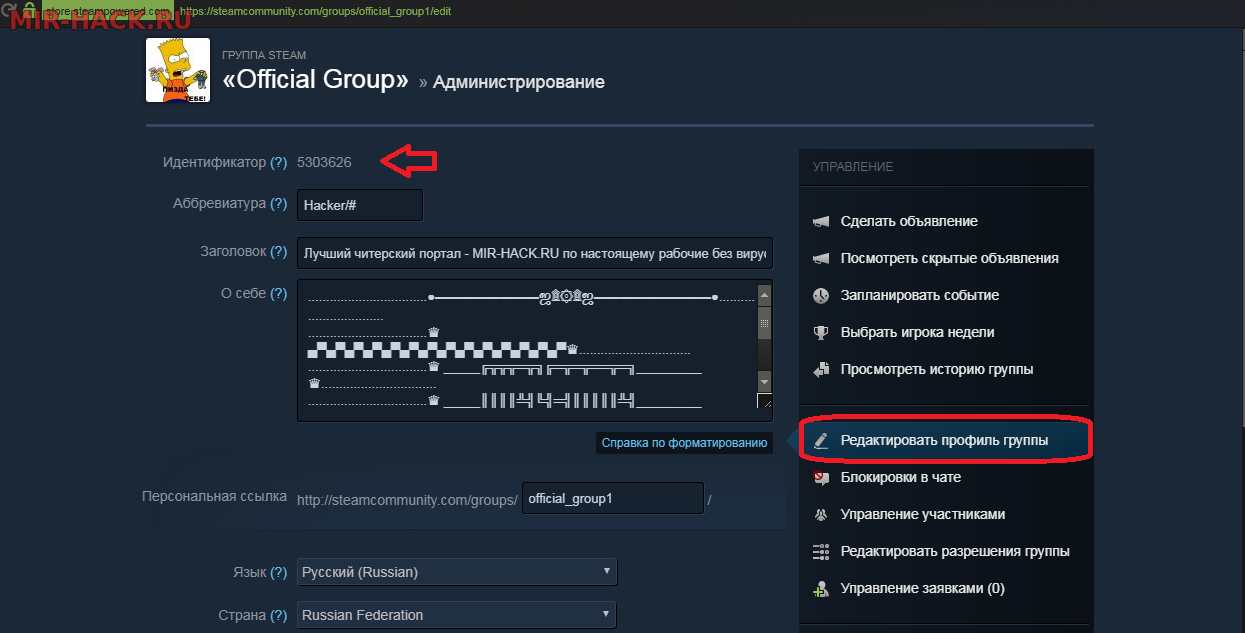Click the history icon for Просмотреть историю группы

click(x=821, y=370)
